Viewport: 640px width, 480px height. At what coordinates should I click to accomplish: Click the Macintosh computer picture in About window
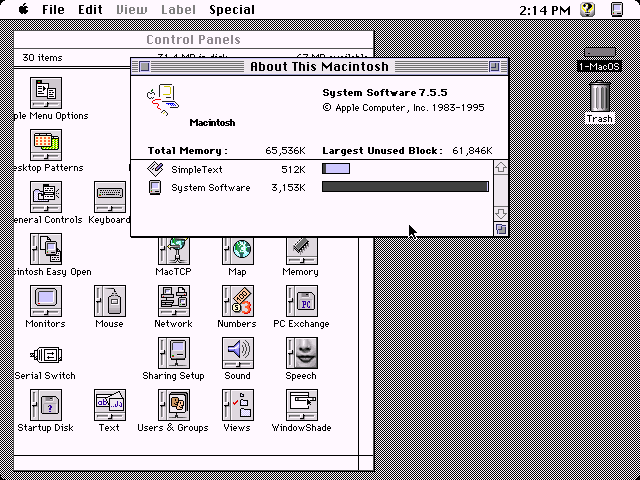pyautogui.click(x=163, y=100)
